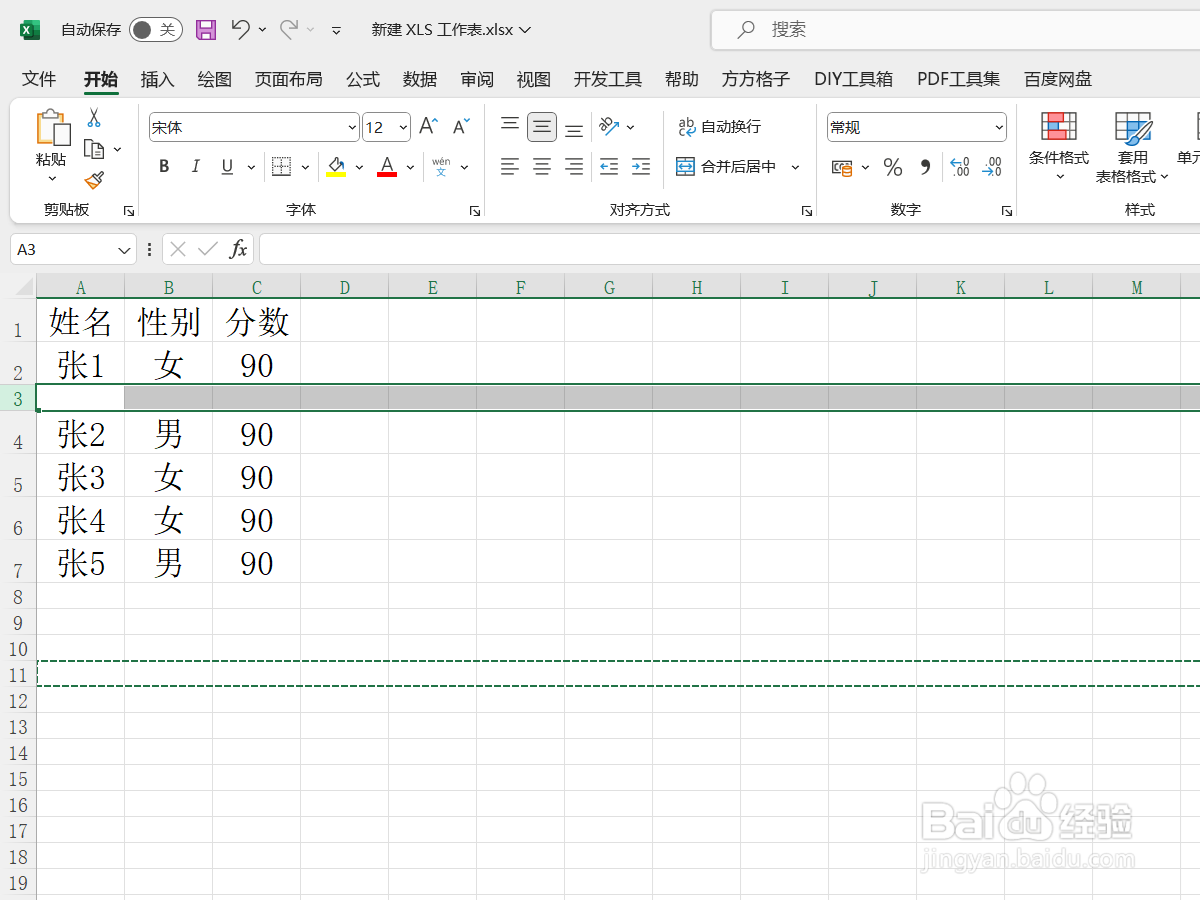Click Format as Table (套用表格格式)
This screenshot has width=1200, height=900.
(1133, 147)
